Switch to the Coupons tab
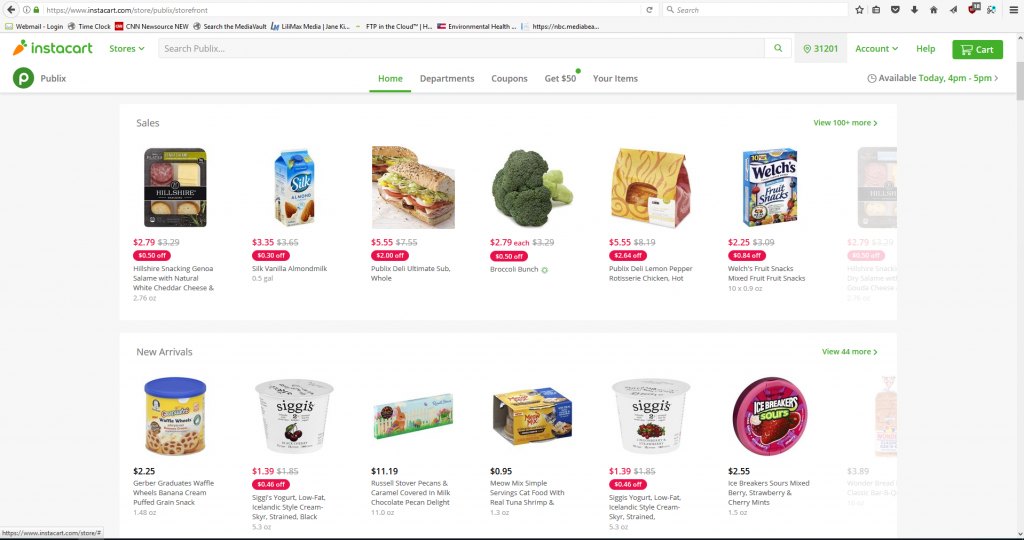The image size is (1024, 540). tap(509, 78)
